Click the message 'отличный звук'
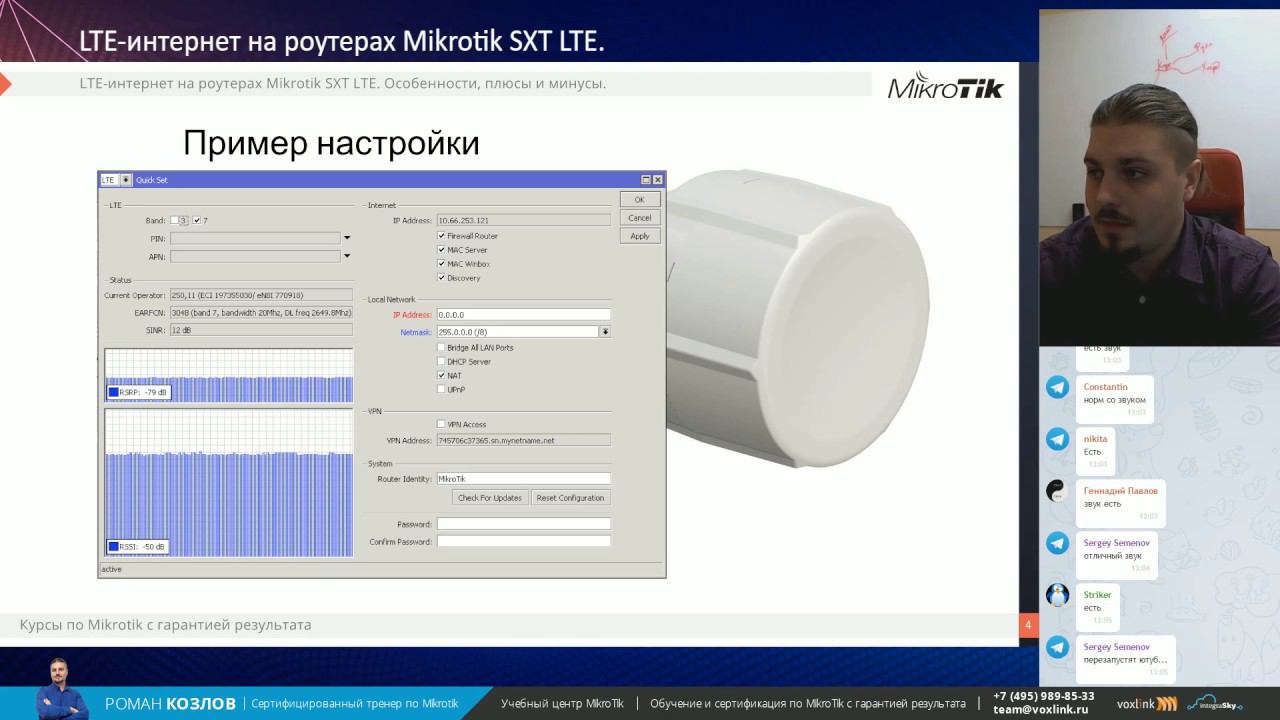 1112,556
